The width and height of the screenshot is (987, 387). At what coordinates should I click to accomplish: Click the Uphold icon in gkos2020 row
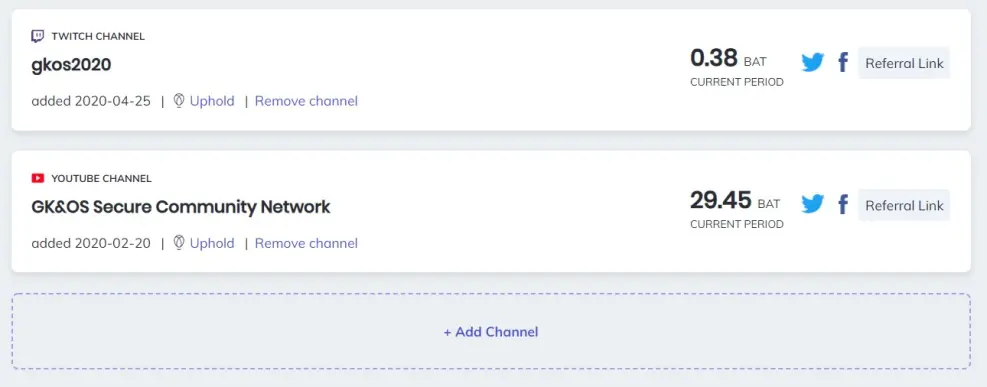[179, 101]
